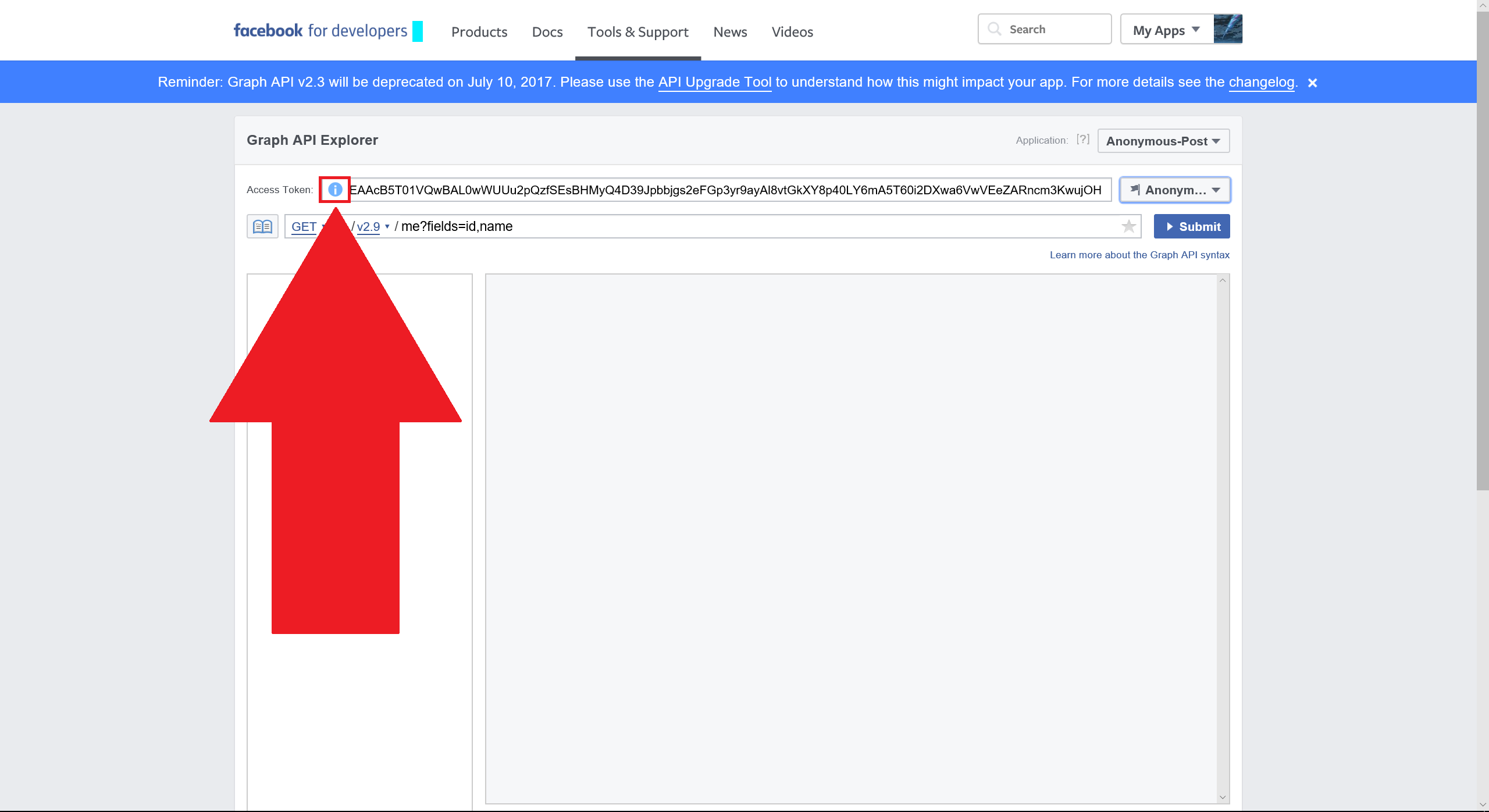Open the documentation book icon
This screenshot has width=1489, height=812.
(262, 226)
